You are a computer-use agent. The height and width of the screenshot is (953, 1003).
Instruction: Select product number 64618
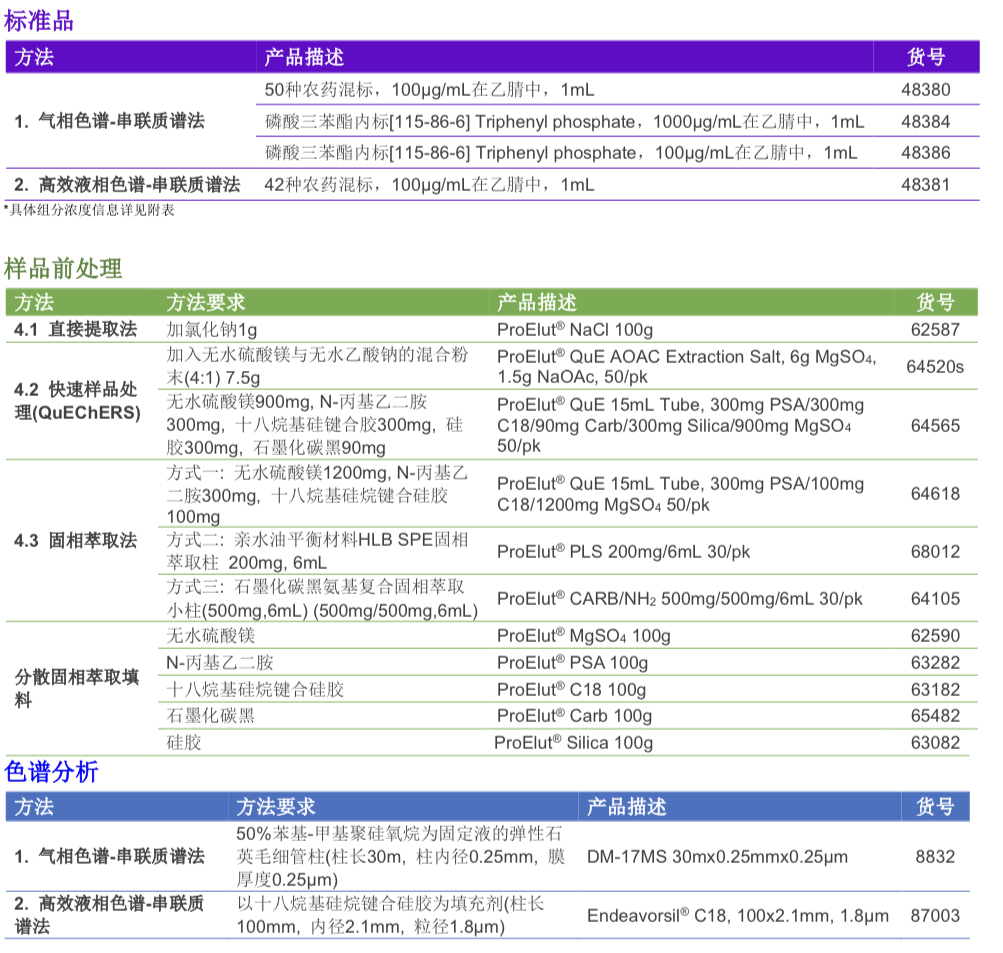[x=935, y=494]
